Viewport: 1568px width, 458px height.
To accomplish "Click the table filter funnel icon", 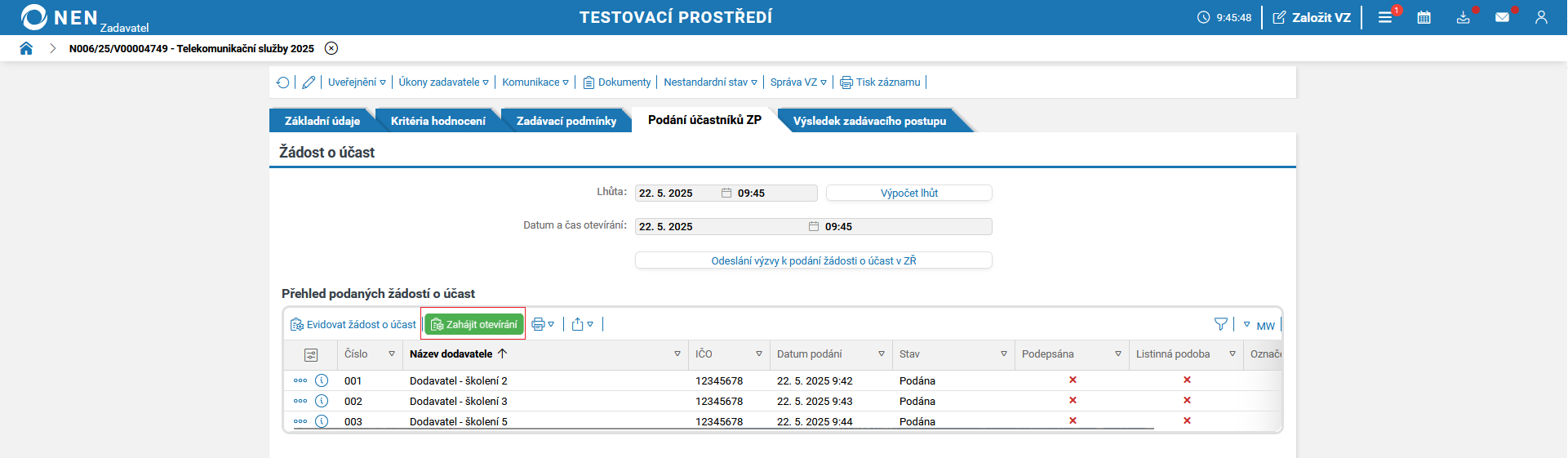I will 1221,325.
